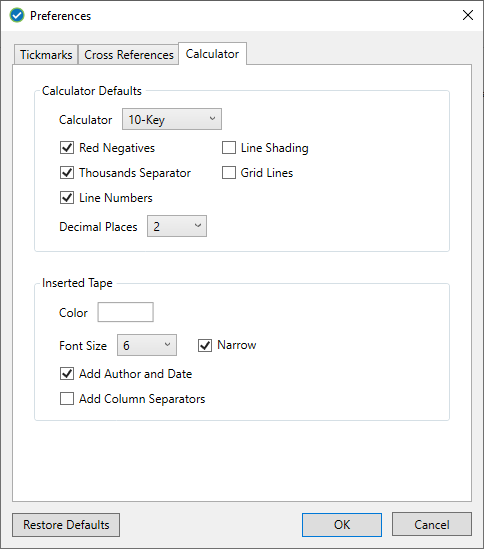484x549 pixels.
Task: Expand the Decimal Places dropdown
Action: click(177, 226)
